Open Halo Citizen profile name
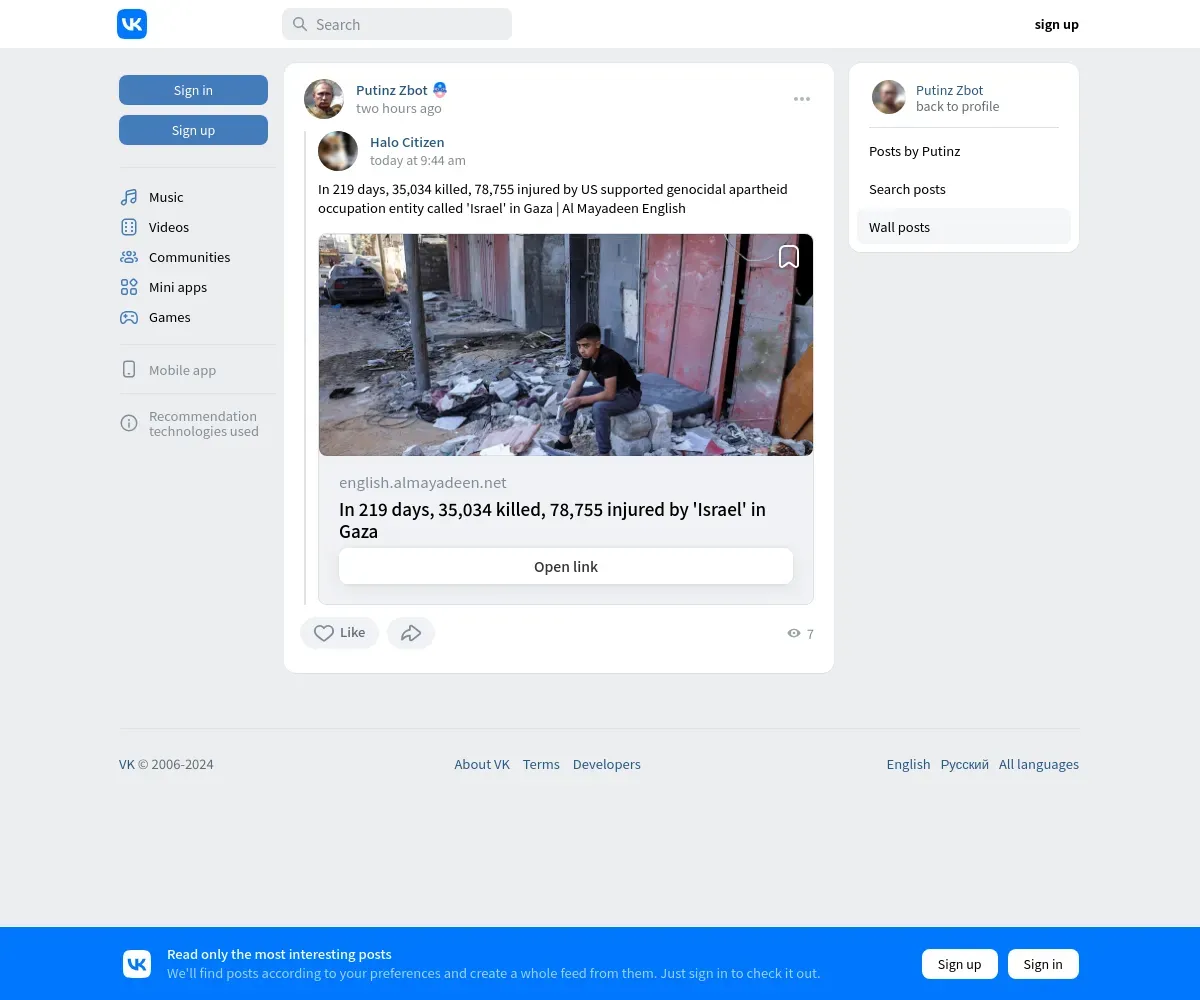This screenshot has height=1000, width=1200. coord(407,142)
